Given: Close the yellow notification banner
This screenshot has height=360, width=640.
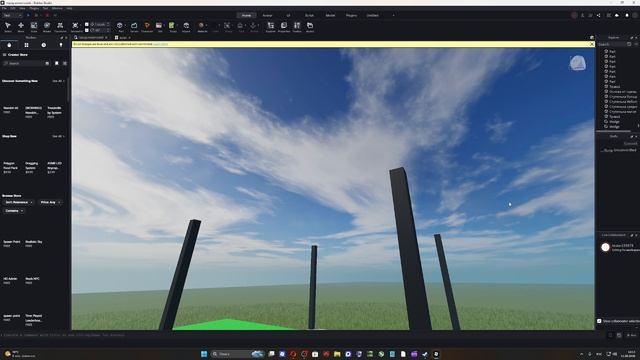Looking at the screenshot, I should click(x=592, y=44).
